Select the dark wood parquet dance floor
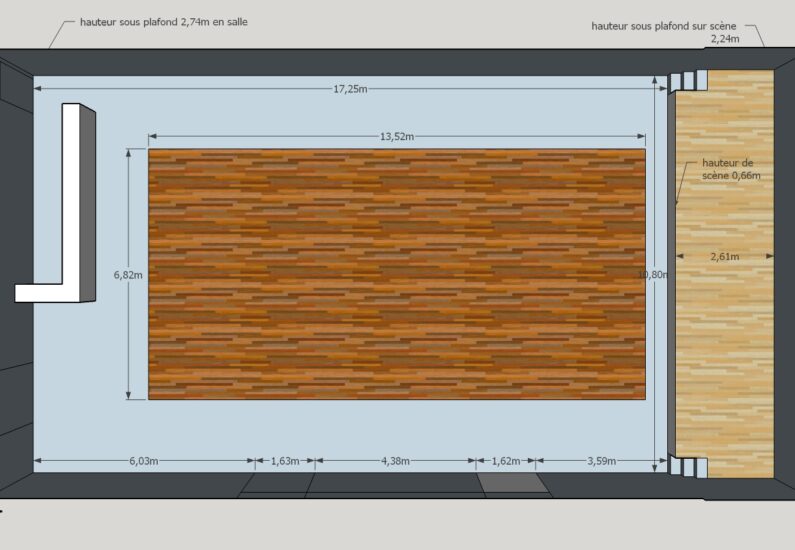Screen dimensions: 795x550 click(396, 274)
